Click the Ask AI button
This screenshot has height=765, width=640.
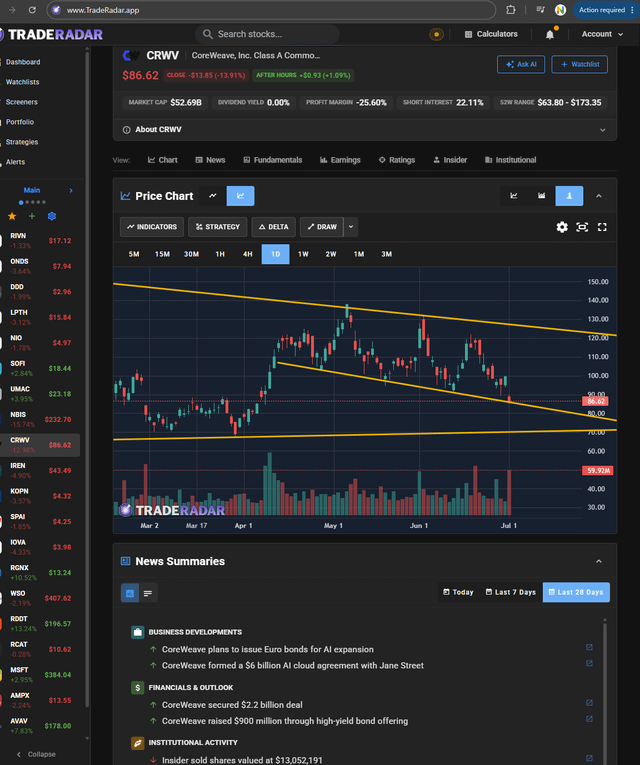[x=521, y=64]
